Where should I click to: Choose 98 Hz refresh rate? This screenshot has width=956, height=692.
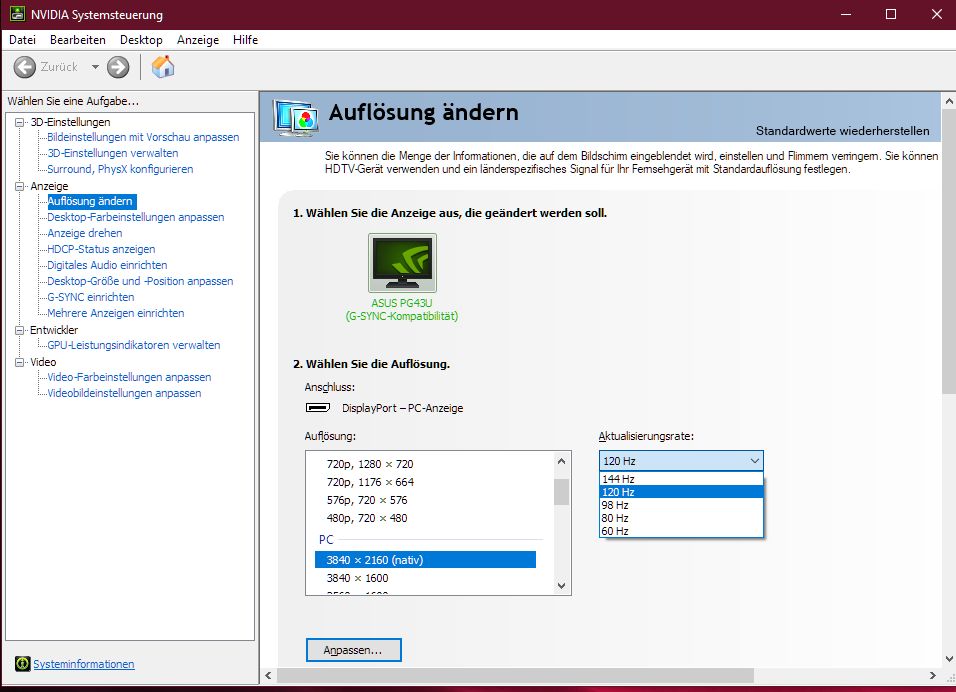click(x=681, y=505)
